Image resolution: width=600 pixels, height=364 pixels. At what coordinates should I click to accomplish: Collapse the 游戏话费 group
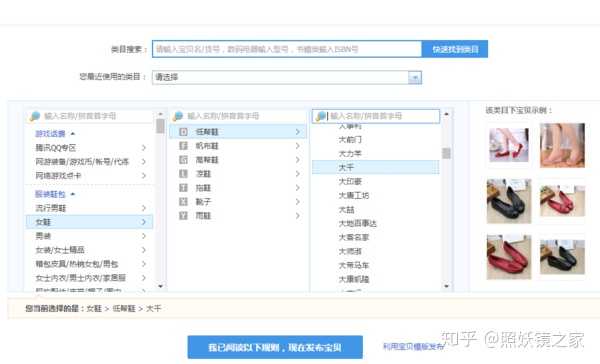pyautogui.click(x=73, y=134)
